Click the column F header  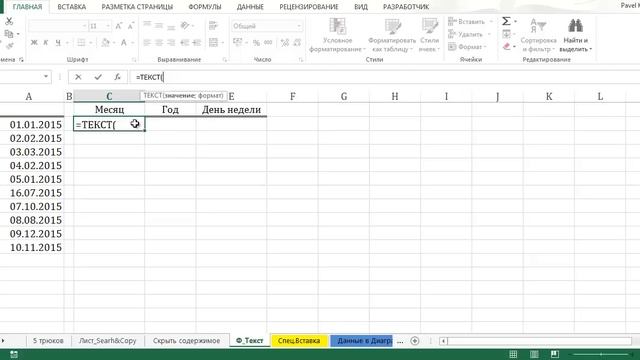click(293, 96)
